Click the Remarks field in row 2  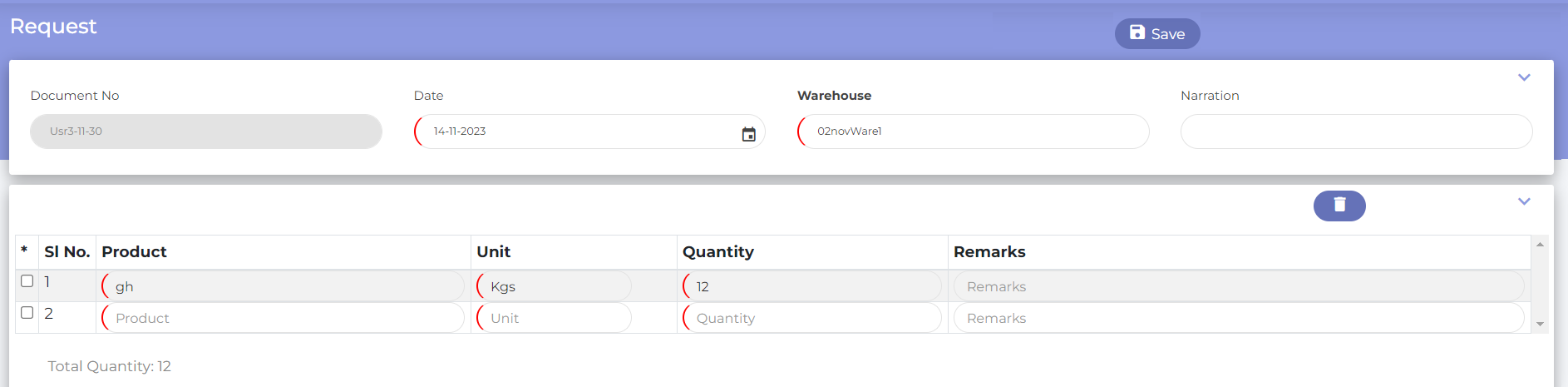(x=1239, y=318)
